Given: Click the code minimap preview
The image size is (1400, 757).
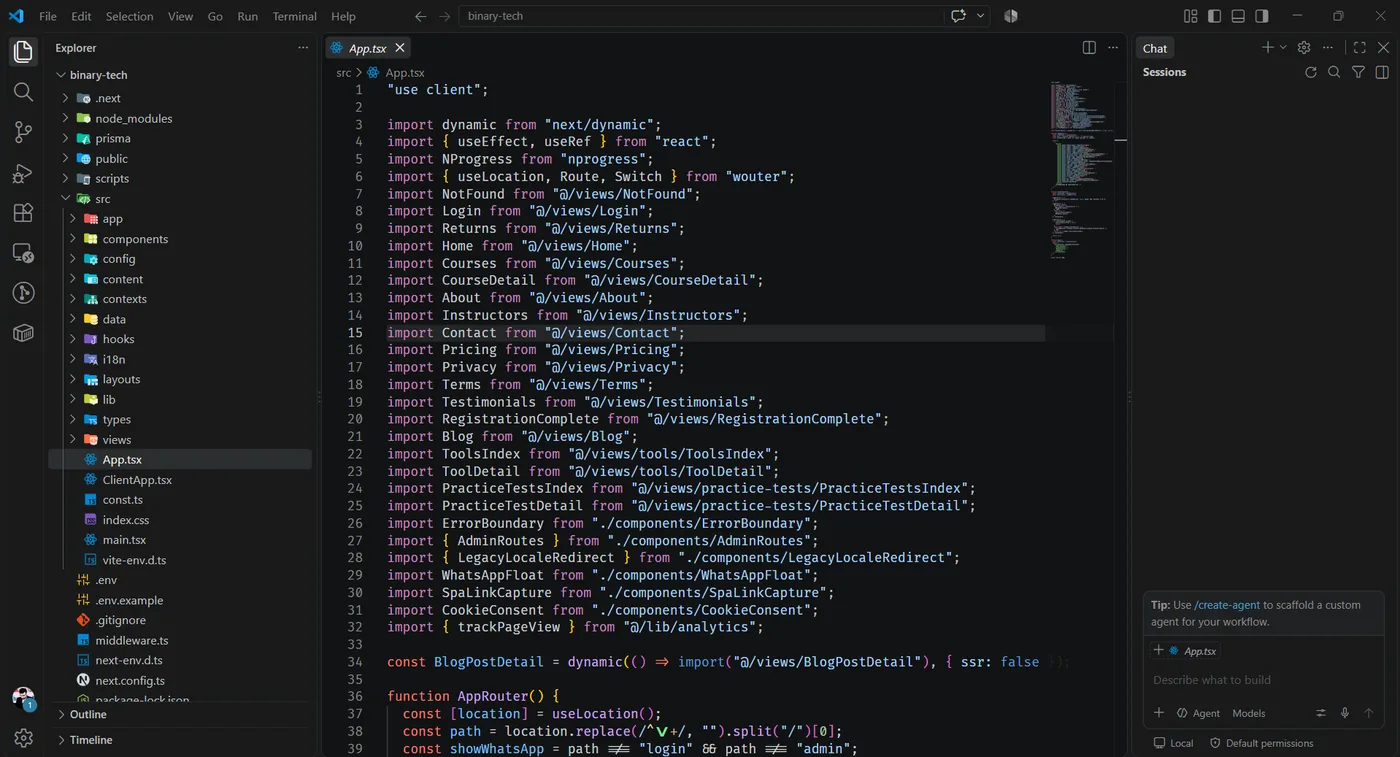Looking at the screenshot, I should pyautogui.click(x=1084, y=170).
